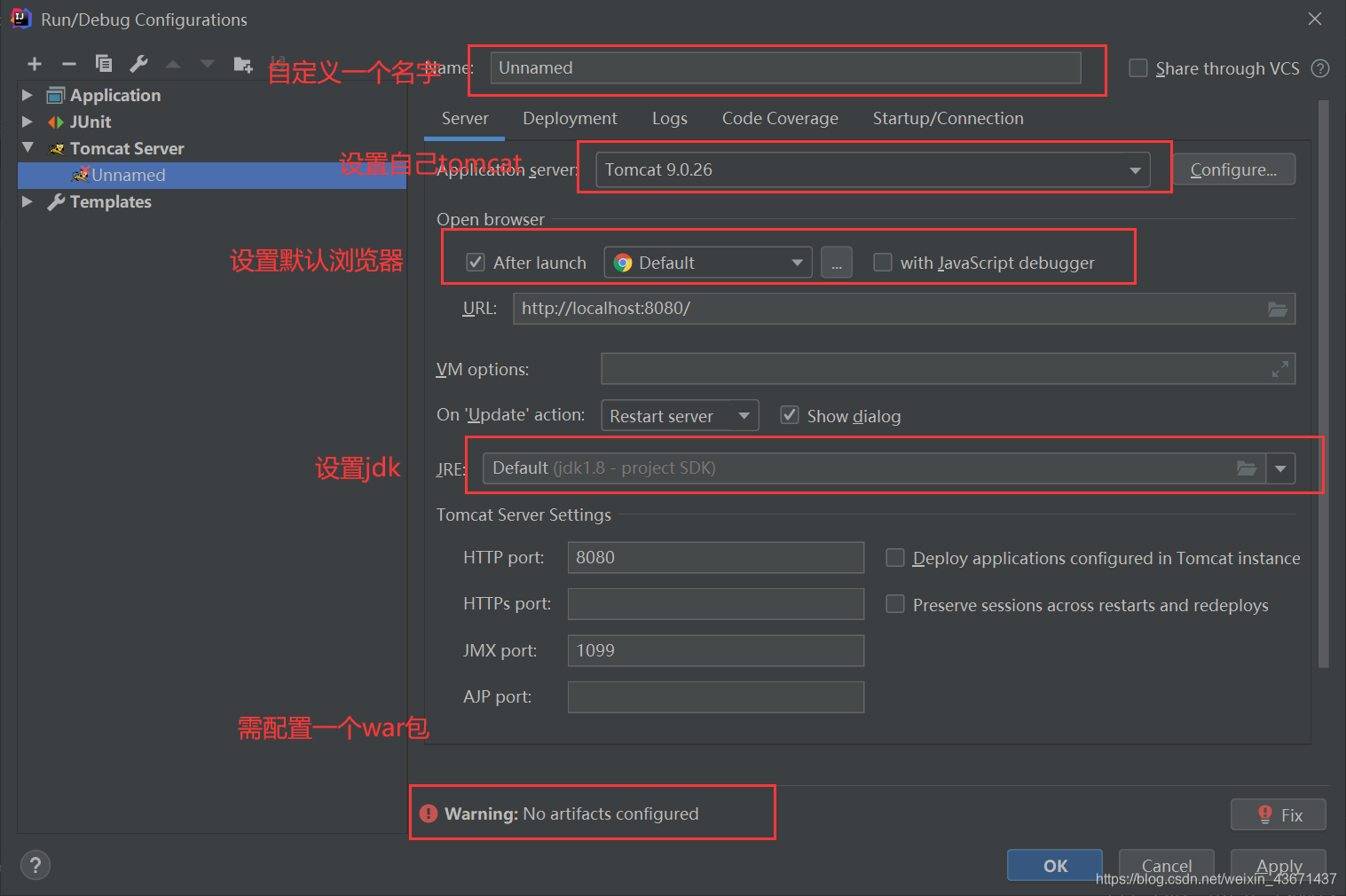Add a new configuration with plus icon
The image size is (1346, 896).
coord(35,64)
